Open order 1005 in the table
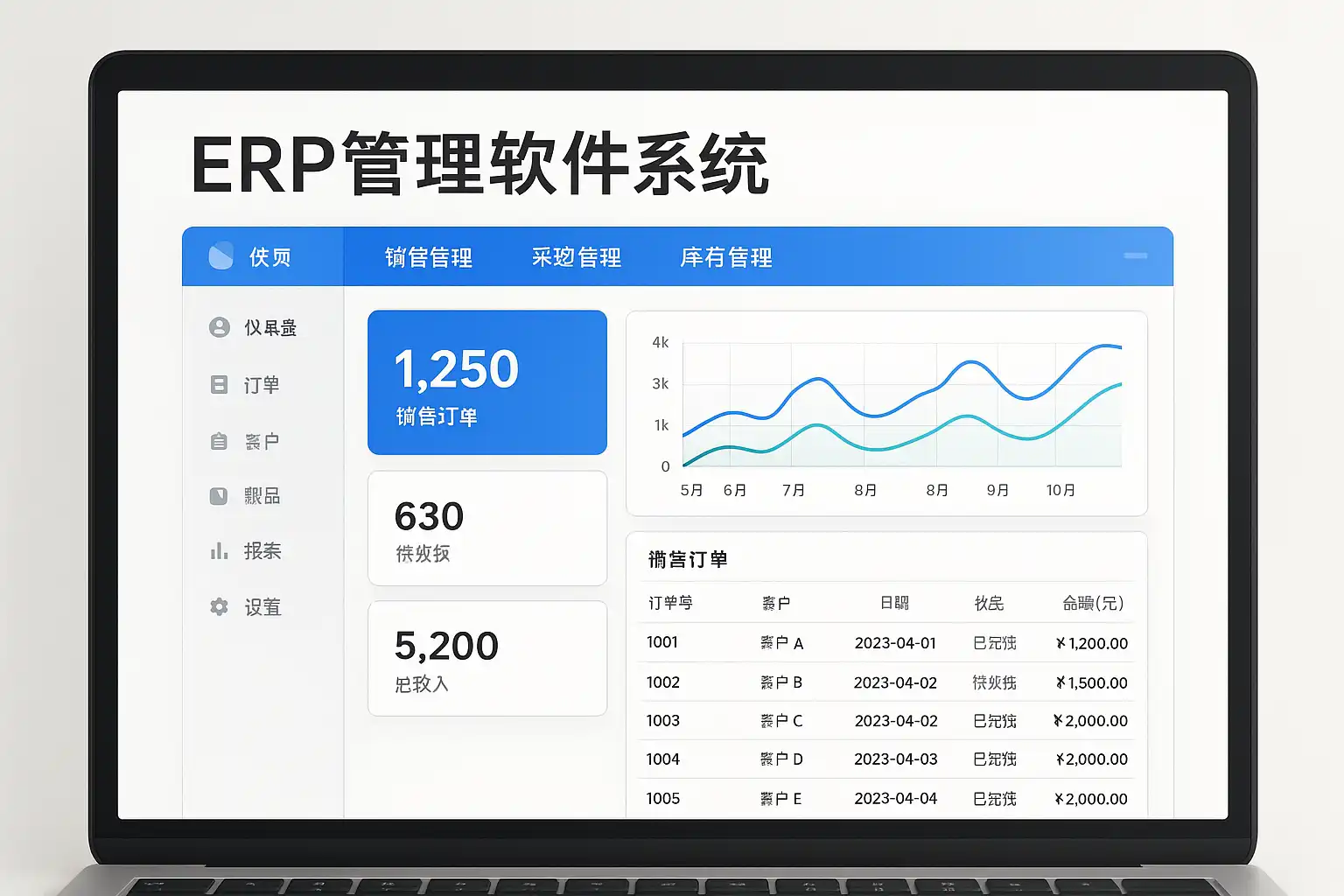This screenshot has width=1344, height=896. click(663, 799)
